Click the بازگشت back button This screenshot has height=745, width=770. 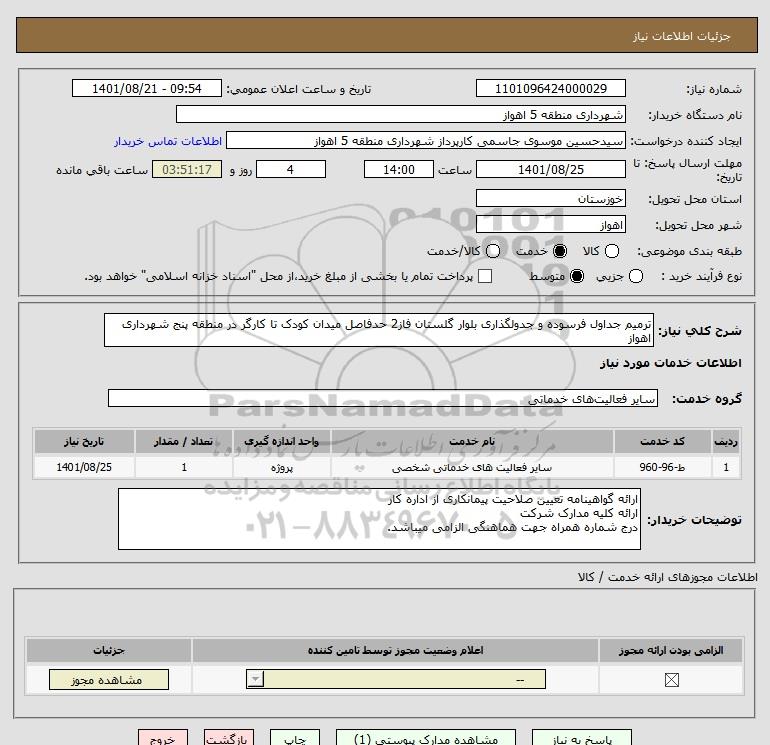point(229,738)
